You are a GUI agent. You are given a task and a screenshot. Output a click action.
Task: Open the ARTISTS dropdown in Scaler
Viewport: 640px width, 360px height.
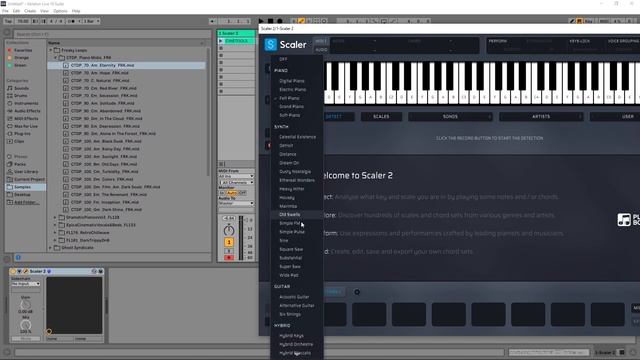[x=541, y=117]
